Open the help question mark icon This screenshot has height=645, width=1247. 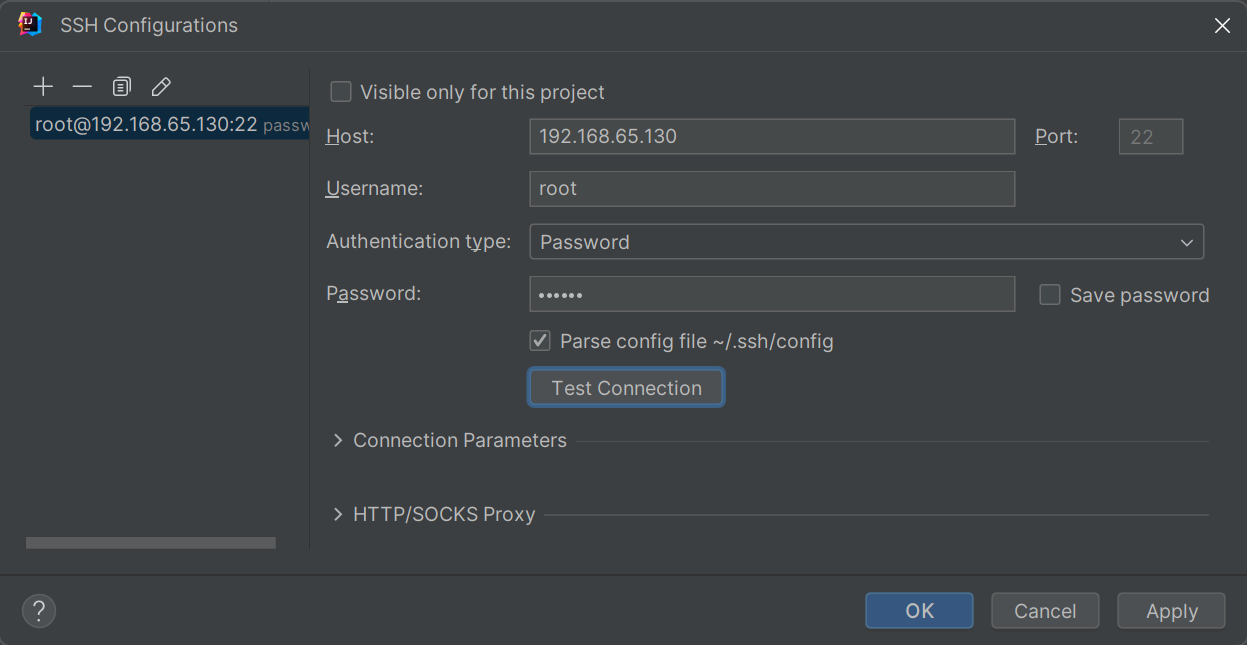pos(39,610)
